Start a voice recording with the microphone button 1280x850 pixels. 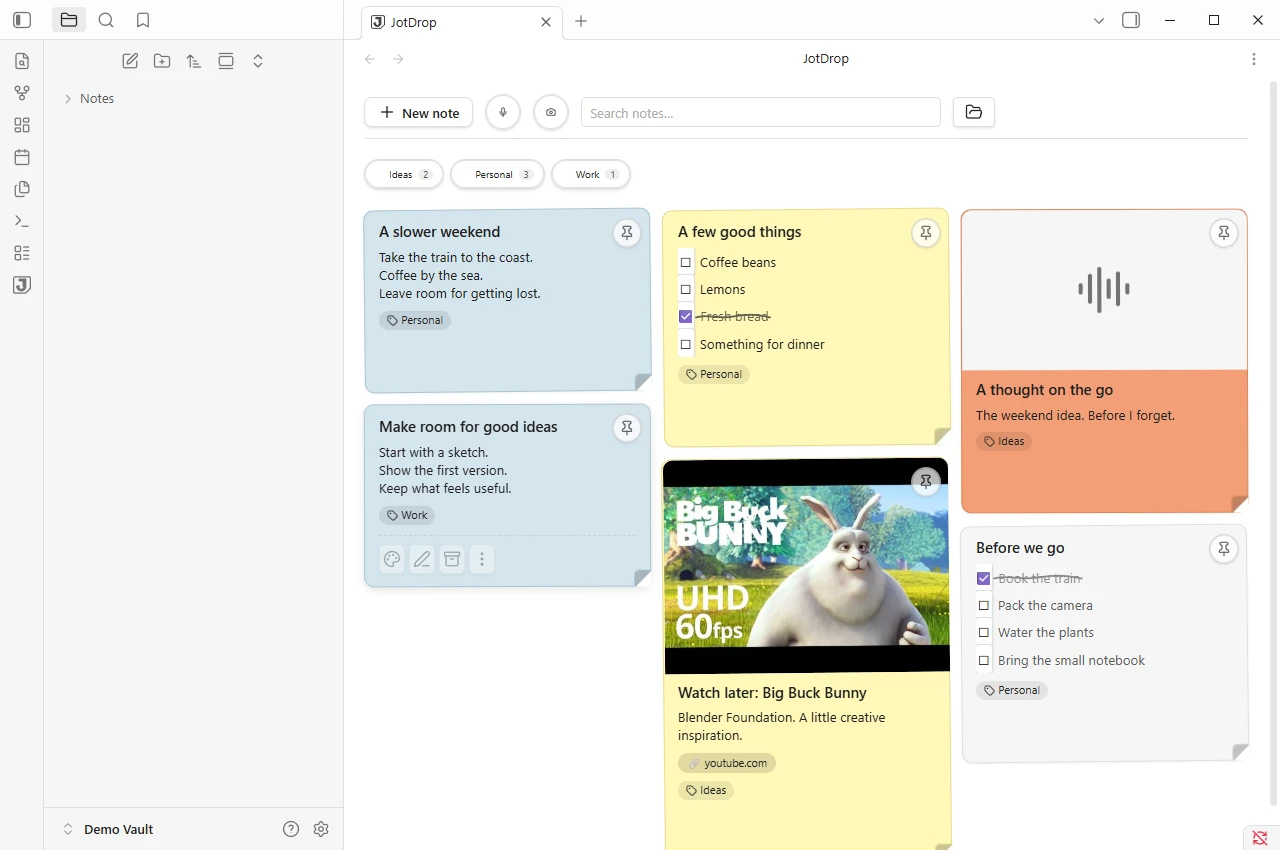tap(503, 112)
